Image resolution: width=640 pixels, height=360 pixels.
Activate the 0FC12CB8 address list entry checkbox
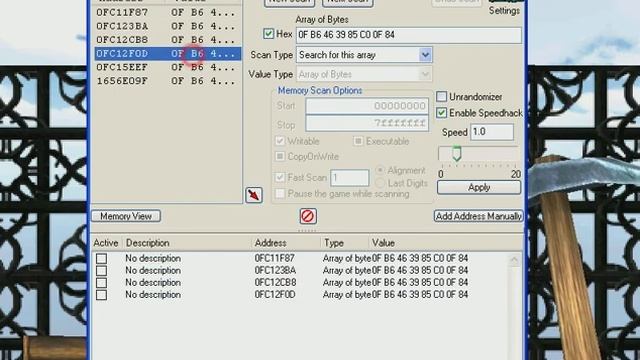(102, 282)
